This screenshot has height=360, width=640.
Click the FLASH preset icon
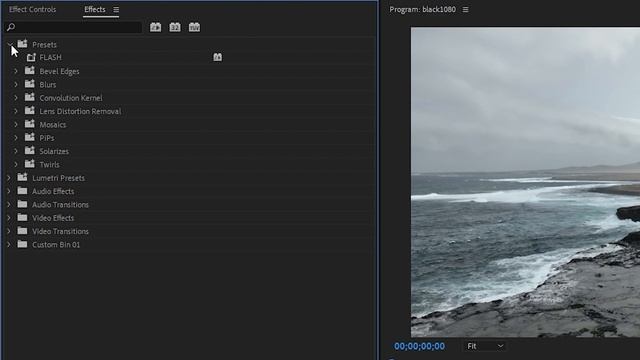click(31, 58)
